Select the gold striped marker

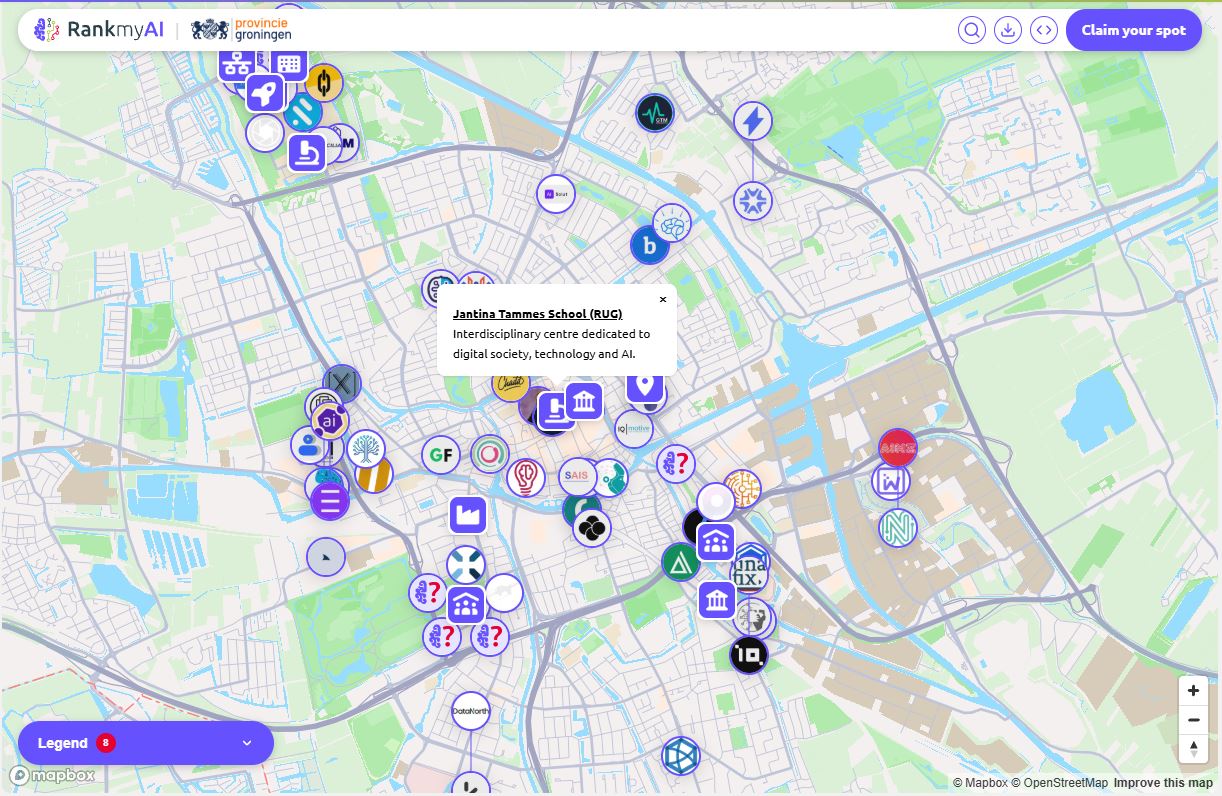(374, 474)
